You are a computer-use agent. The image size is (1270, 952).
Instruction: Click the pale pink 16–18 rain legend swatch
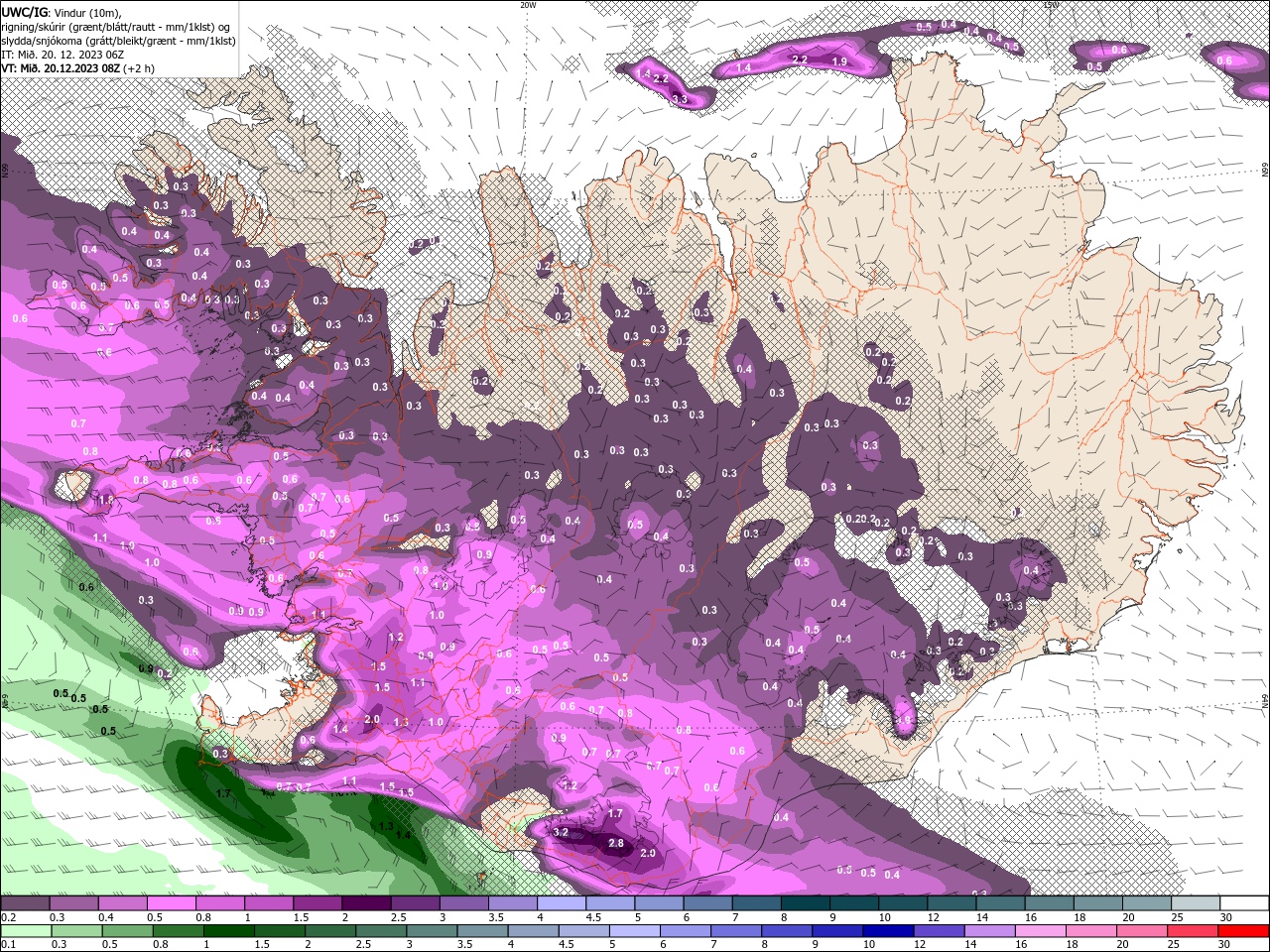[1039, 931]
